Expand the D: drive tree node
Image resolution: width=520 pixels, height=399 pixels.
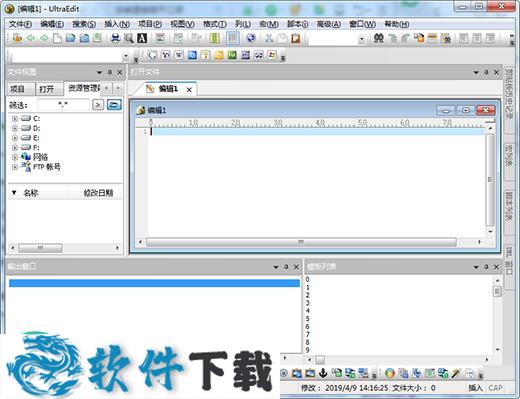click(x=14, y=128)
